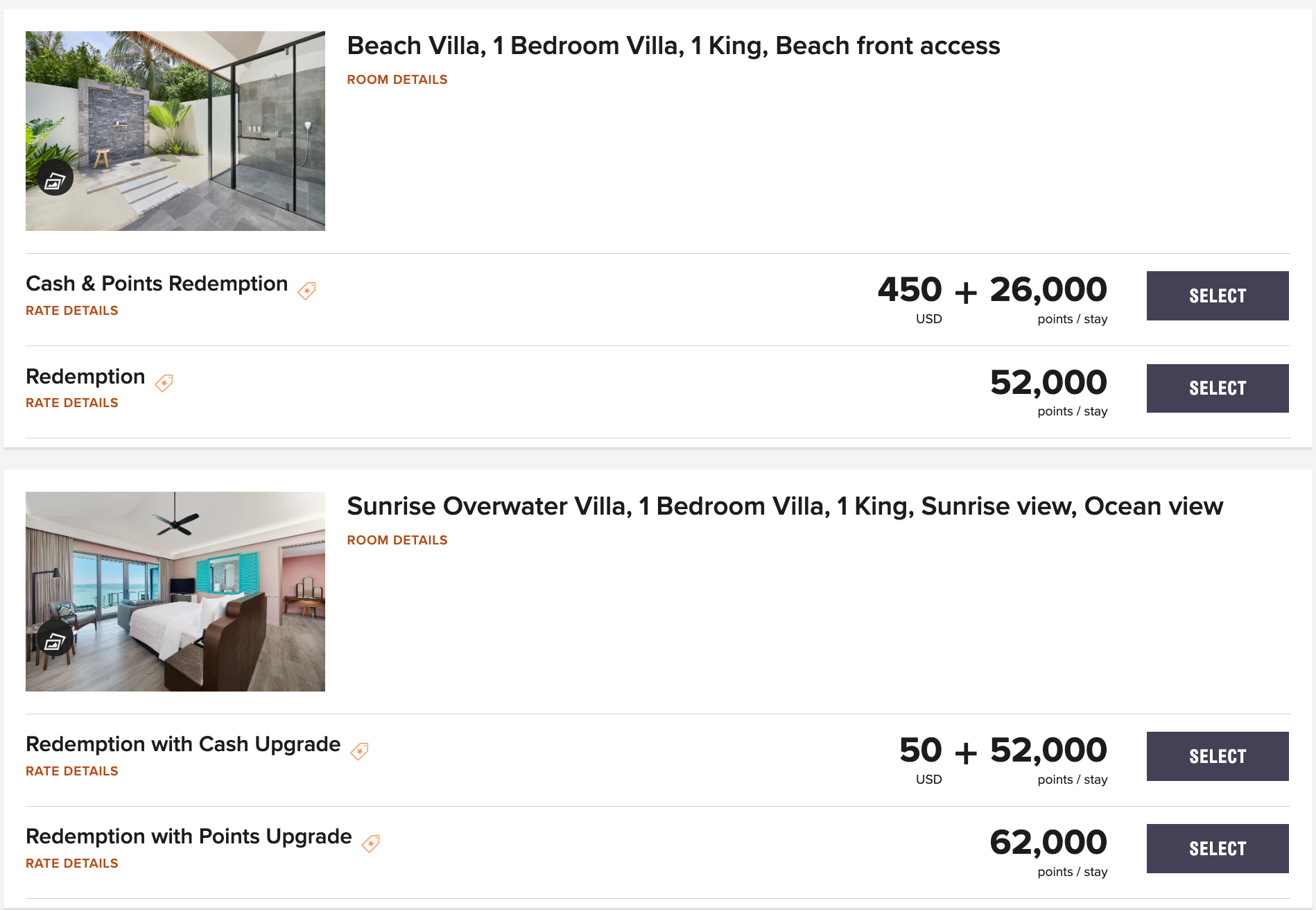Click the tag icon next to Redemption with Points Upgrade
Viewport: 1316px width, 910px height.
pyautogui.click(x=371, y=843)
